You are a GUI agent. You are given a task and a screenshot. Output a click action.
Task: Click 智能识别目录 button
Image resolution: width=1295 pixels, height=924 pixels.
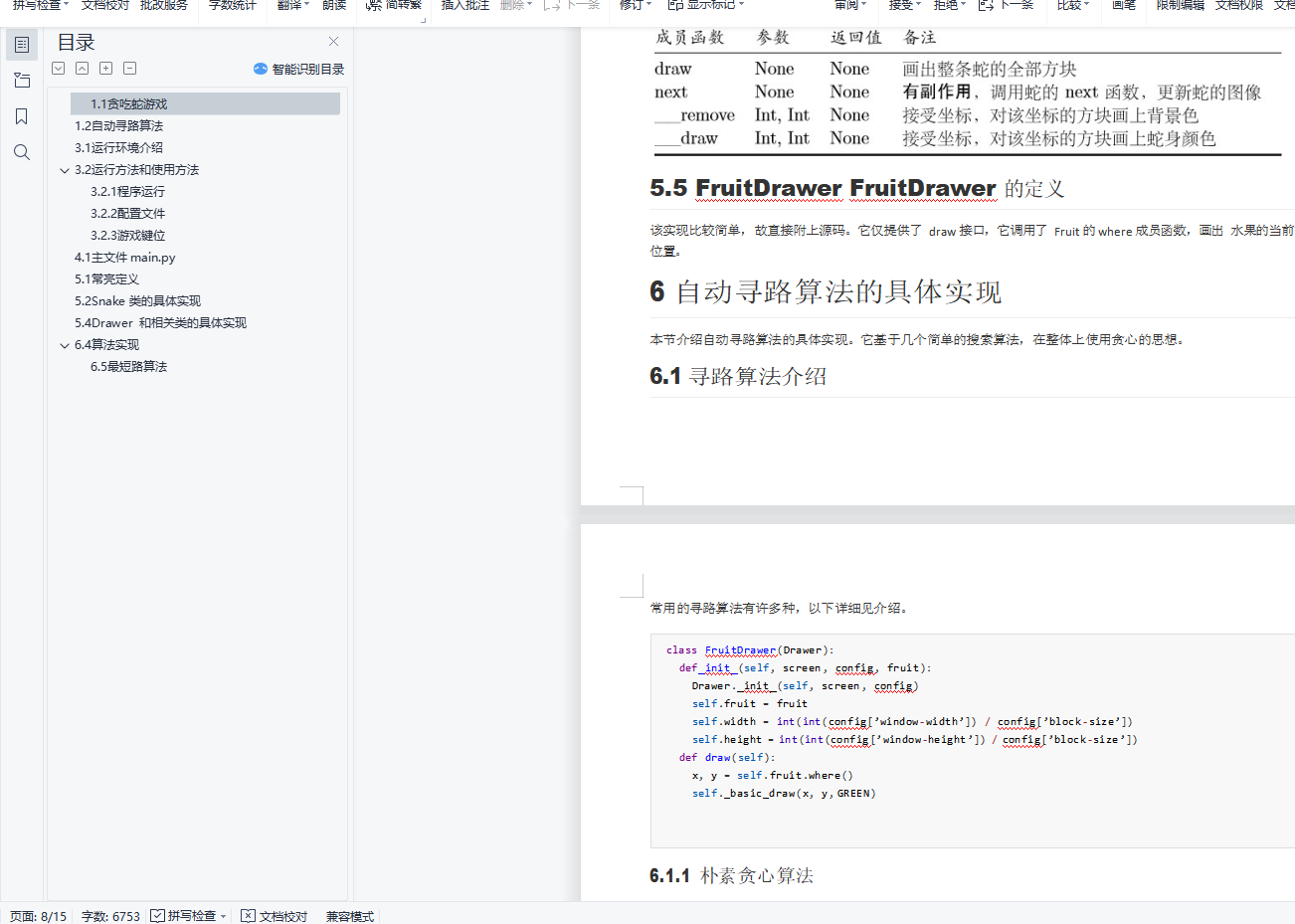click(x=298, y=69)
